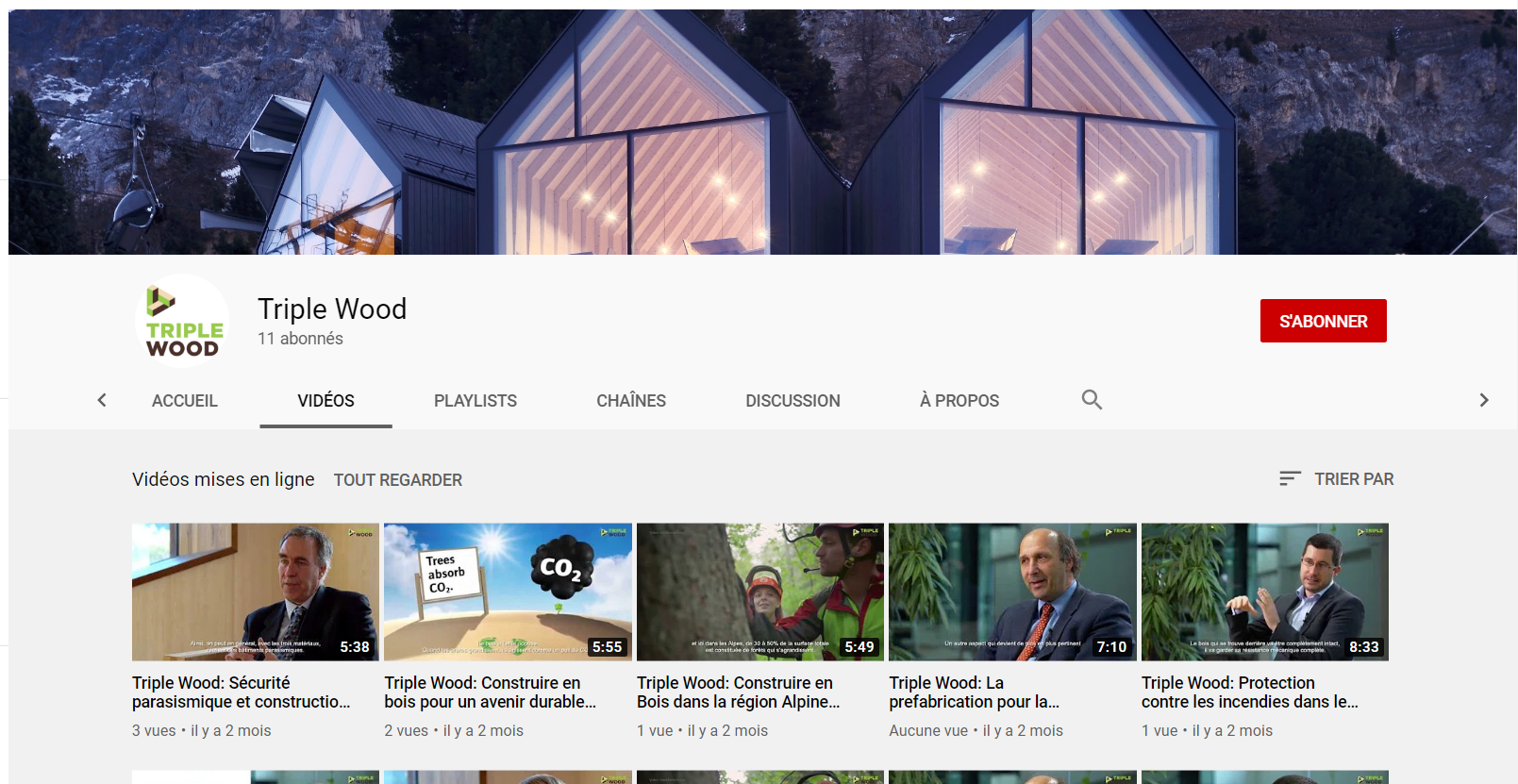
Task: Click the Tout regarder link
Action: [398, 480]
